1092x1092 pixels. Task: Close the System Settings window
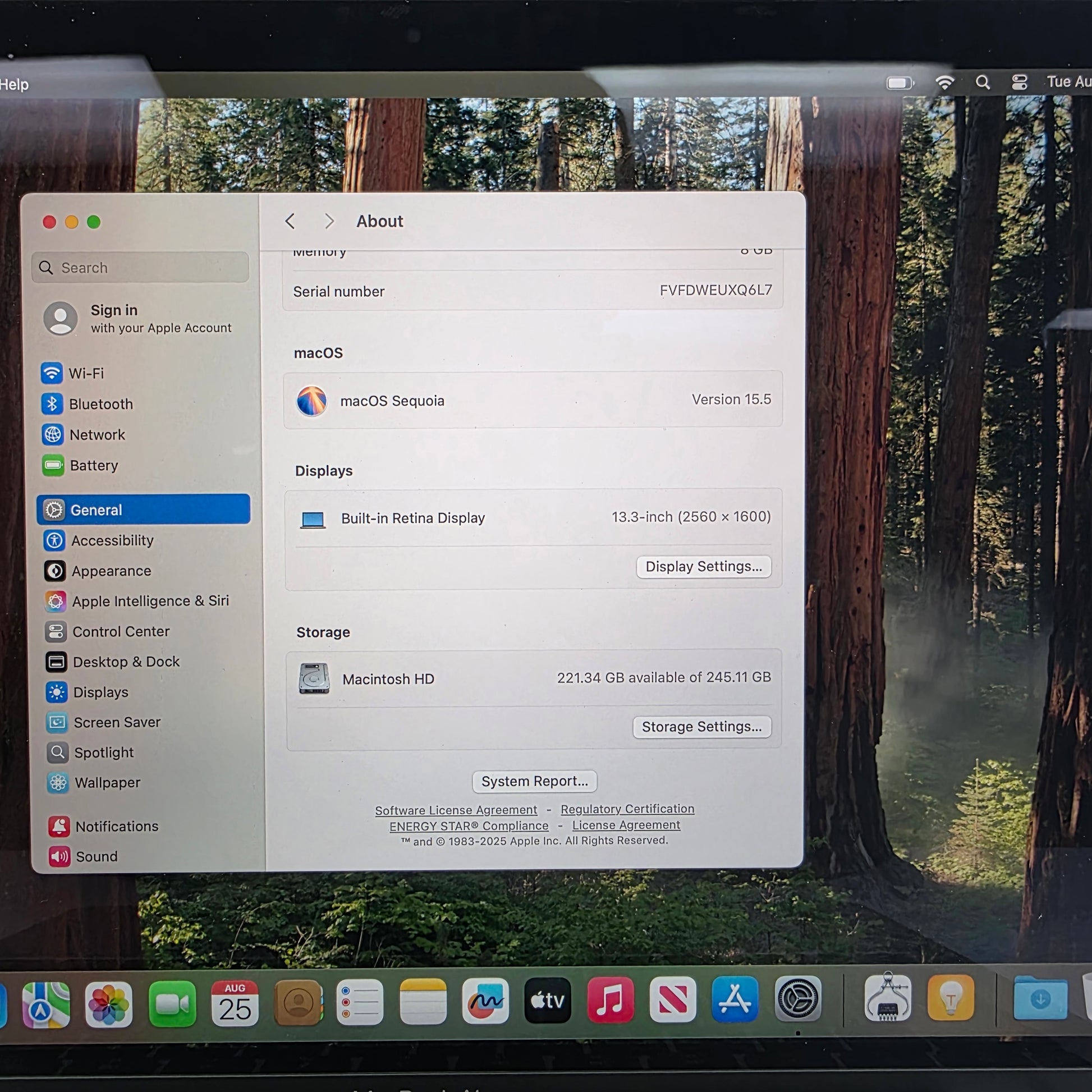[50, 222]
